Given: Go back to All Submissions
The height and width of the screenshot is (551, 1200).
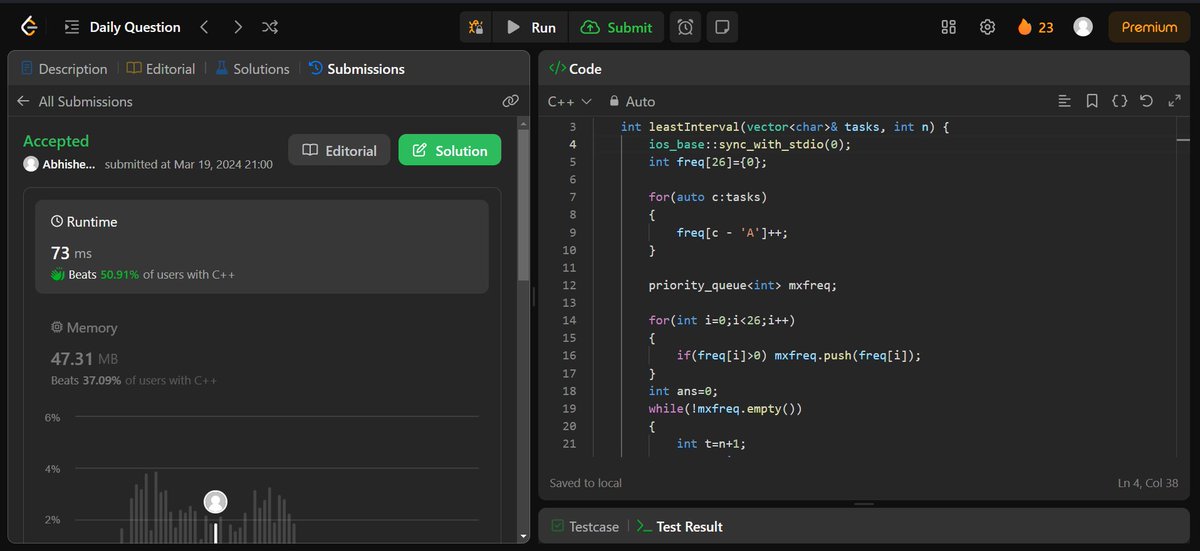Looking at the screenshot, I should point(75,101).
